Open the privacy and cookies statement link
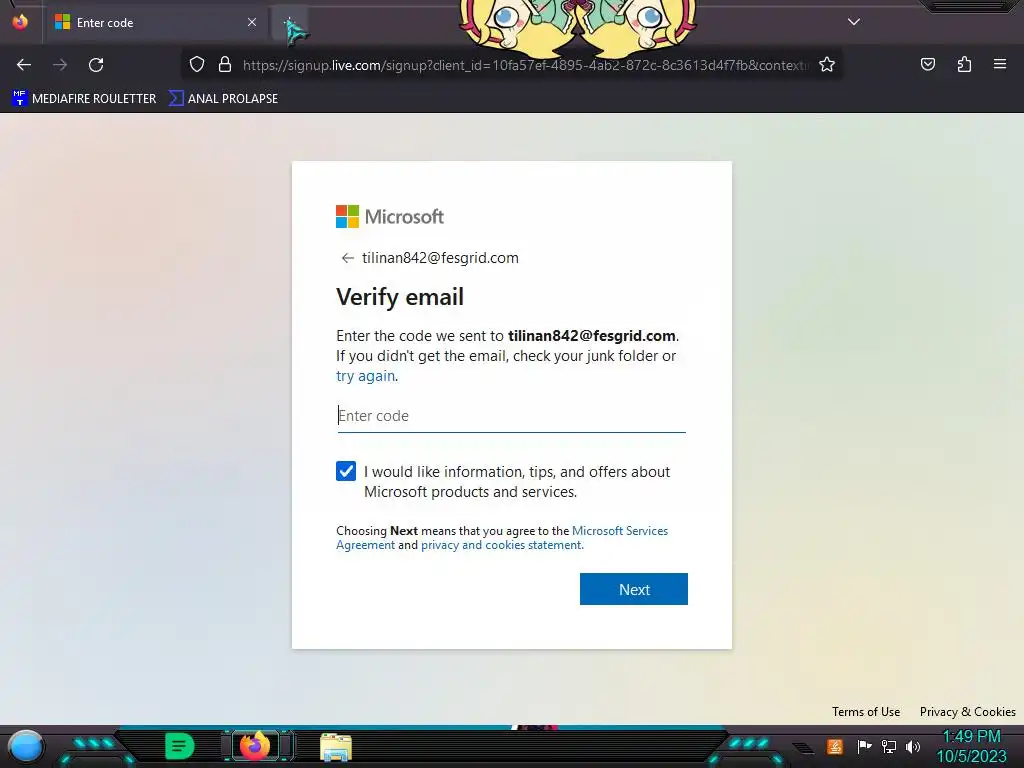 (x=502, y=545)
